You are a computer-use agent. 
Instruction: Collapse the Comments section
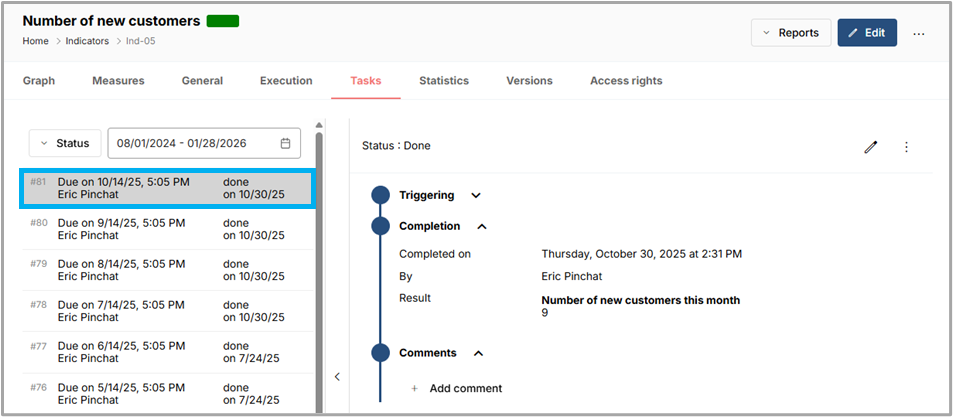(478, 353)
